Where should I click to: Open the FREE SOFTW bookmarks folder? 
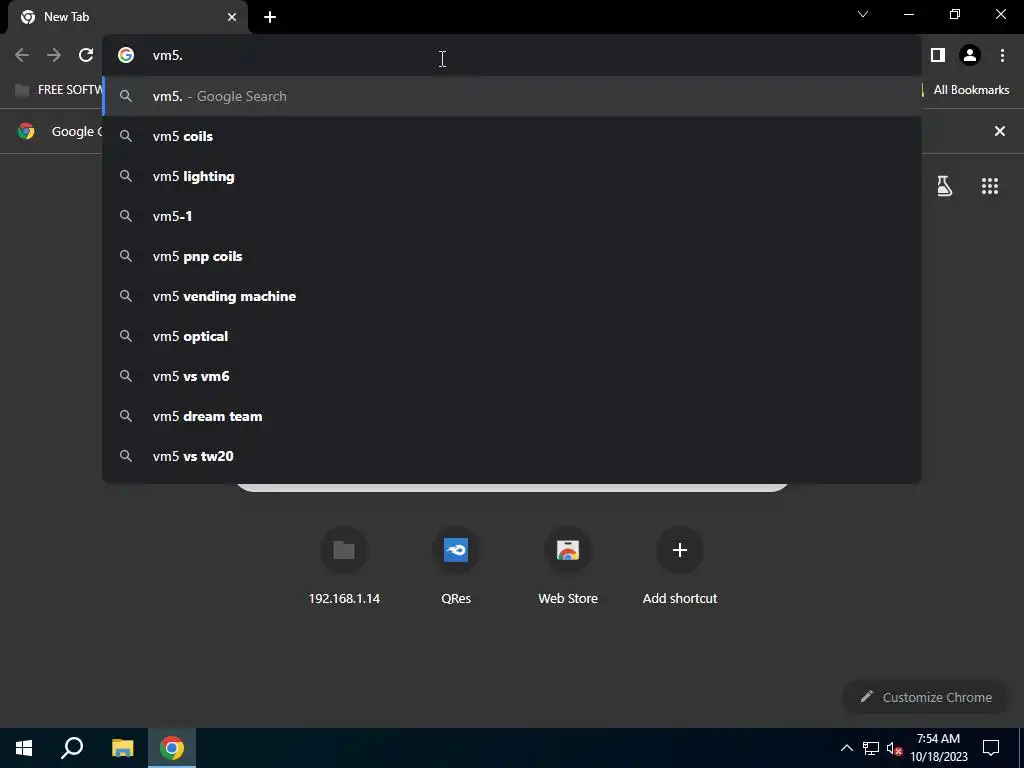point(58,90)
